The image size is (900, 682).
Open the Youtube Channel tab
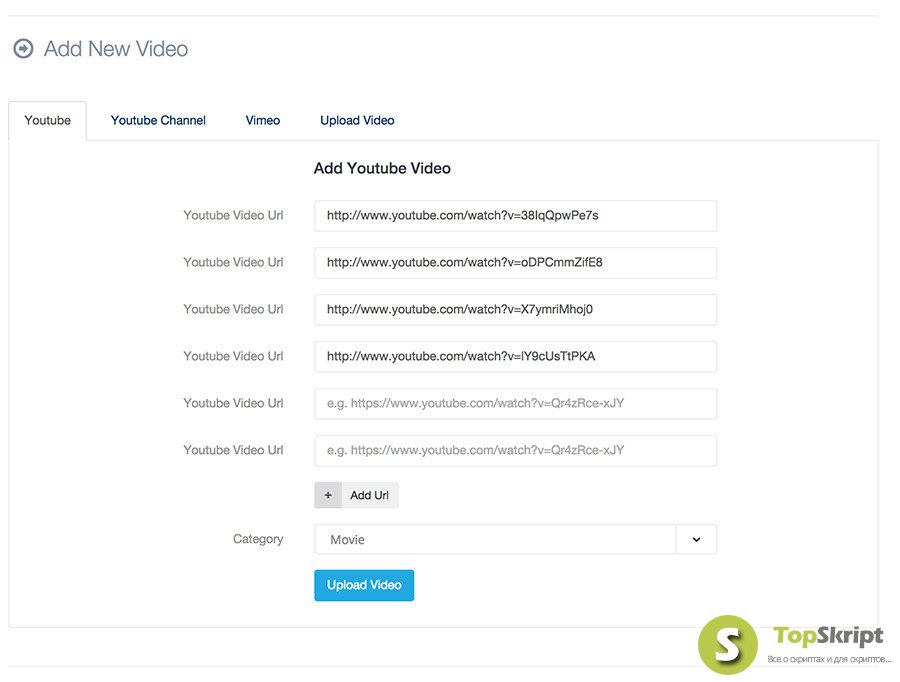158,121
